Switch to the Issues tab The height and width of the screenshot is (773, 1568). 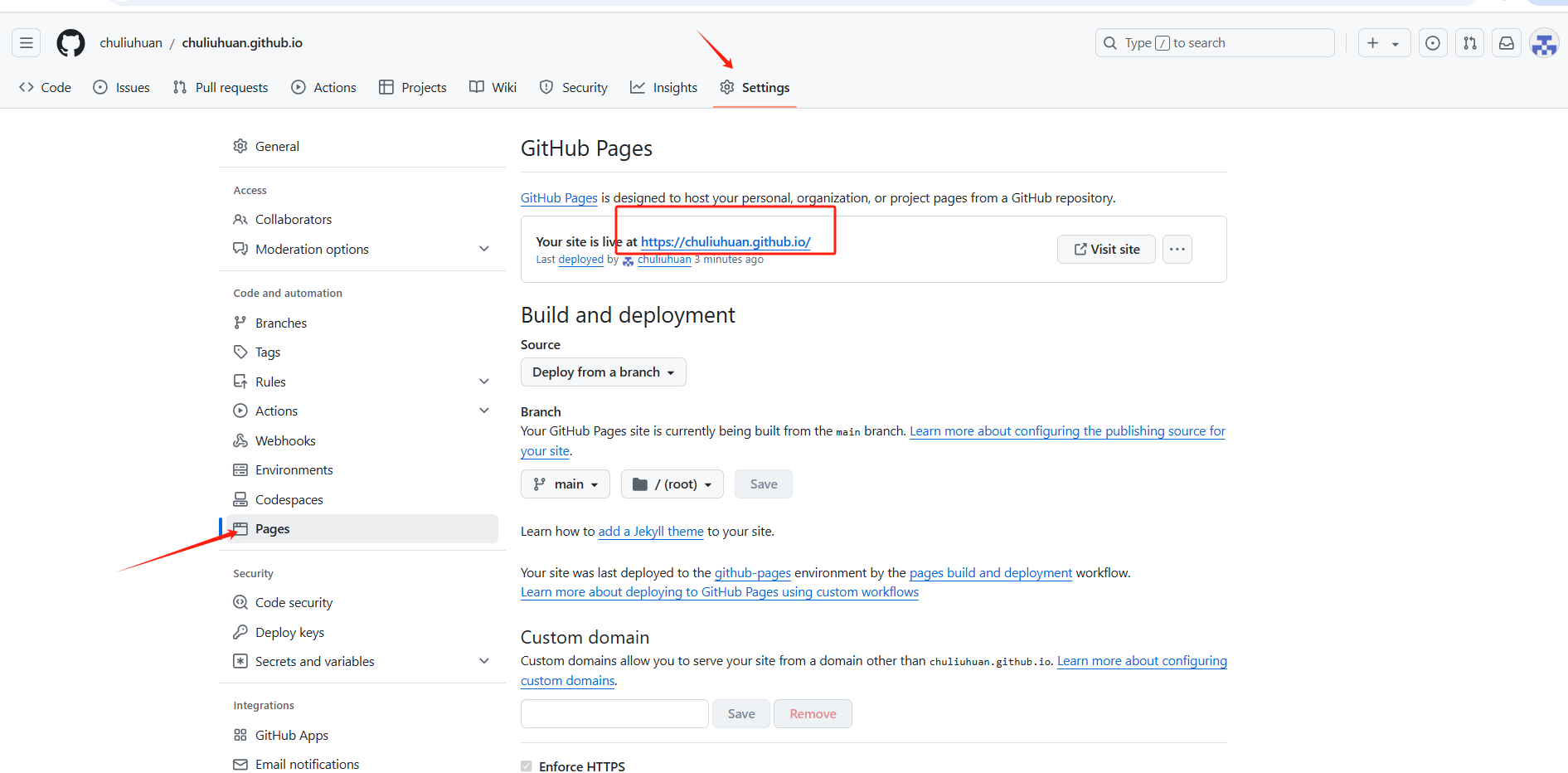pos(122,87)
